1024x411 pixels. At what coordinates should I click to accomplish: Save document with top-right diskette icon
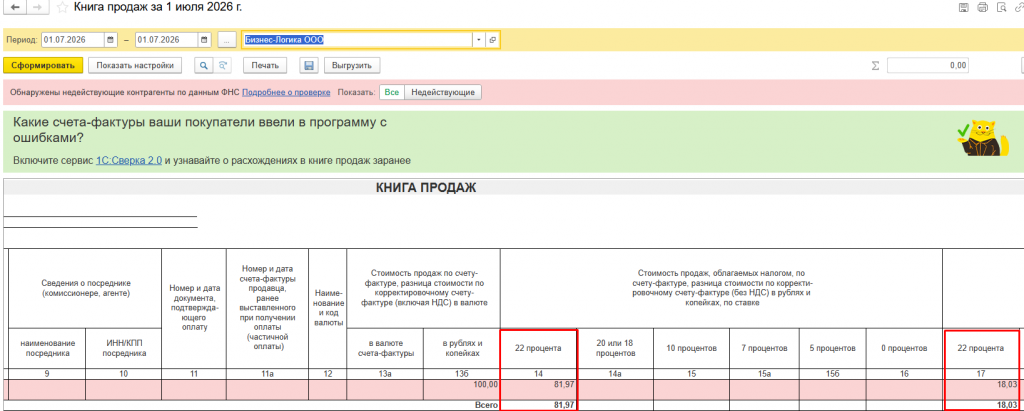[963, 8]
